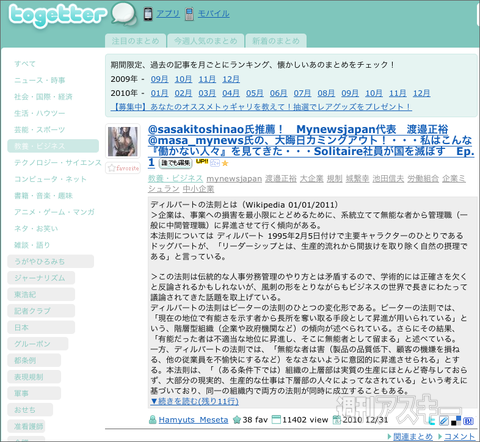Click the うがやひろみち tag
The width and height of the screenshot is (480, 442).
click(51, 261)
